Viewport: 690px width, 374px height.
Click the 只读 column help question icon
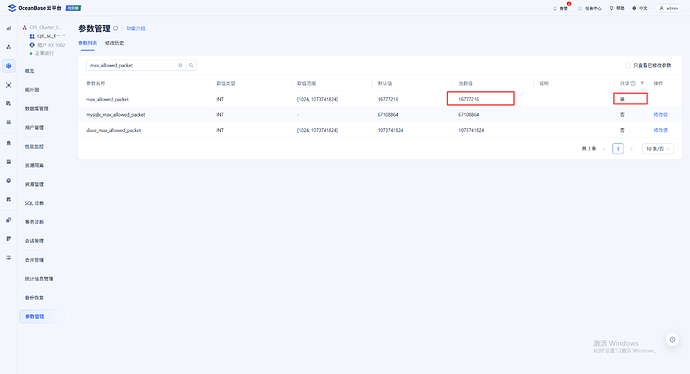click(633, 83)
